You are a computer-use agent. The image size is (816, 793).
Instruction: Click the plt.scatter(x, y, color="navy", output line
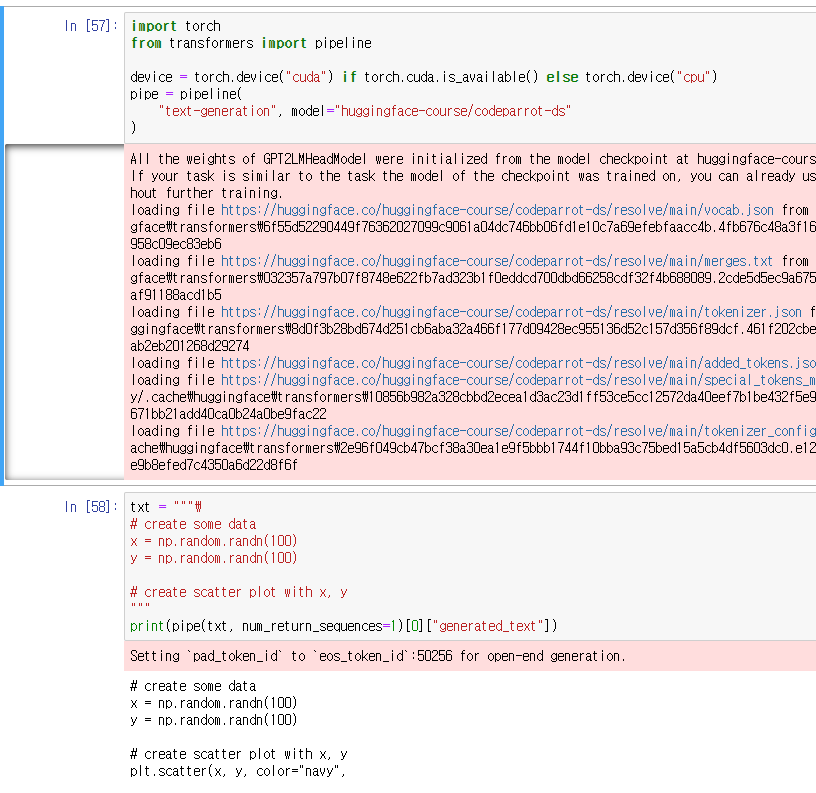click(x=238, y=771)
